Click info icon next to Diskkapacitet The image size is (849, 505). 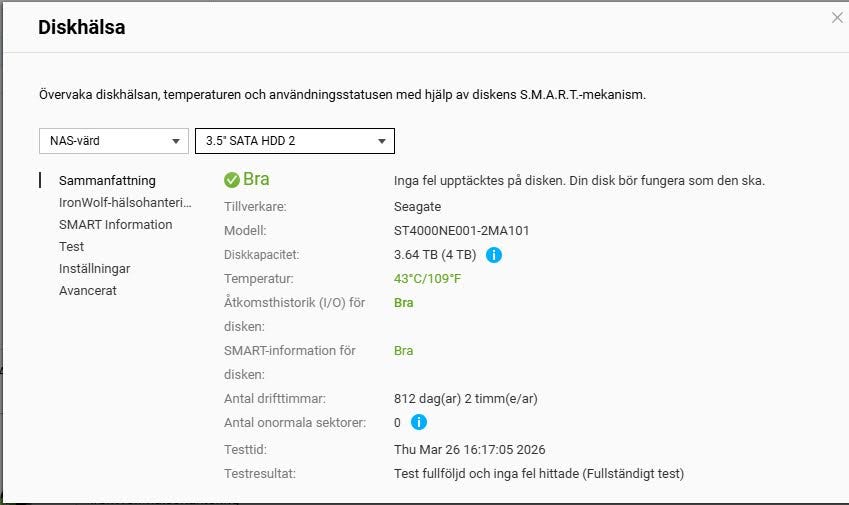coord(494,255)
